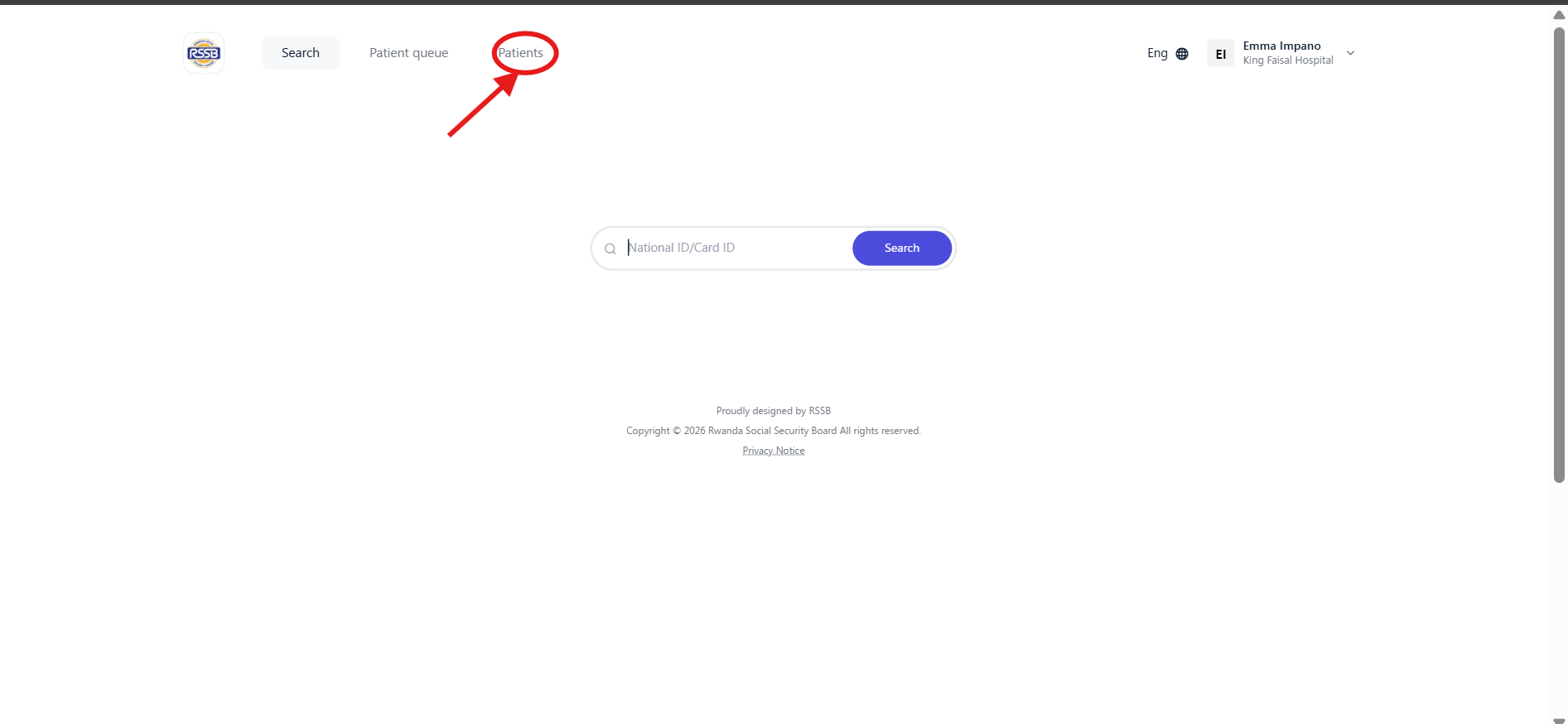Open the Eng language selector
Image resolution: width=1568 pixels, height=724 pixels.
click(1167, 53)
